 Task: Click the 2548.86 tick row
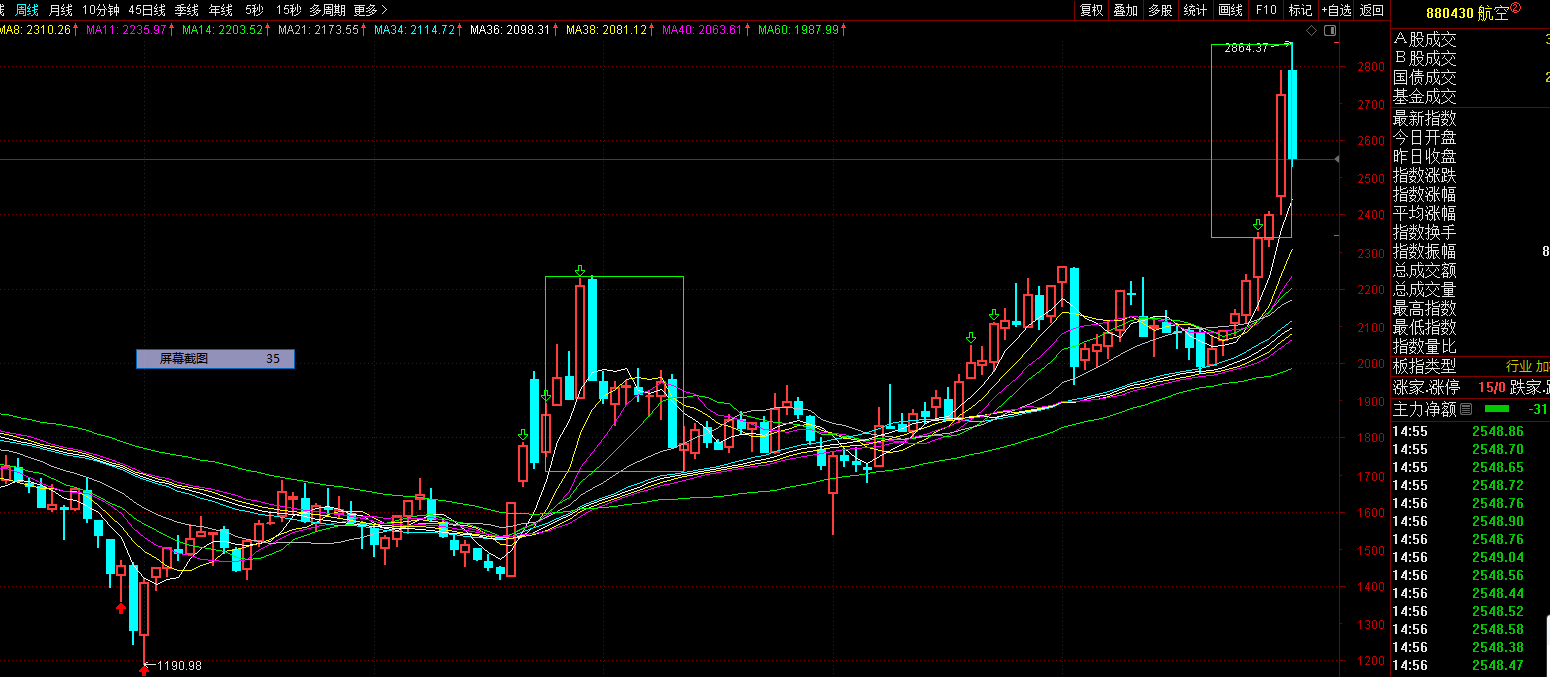(1470, 431)
